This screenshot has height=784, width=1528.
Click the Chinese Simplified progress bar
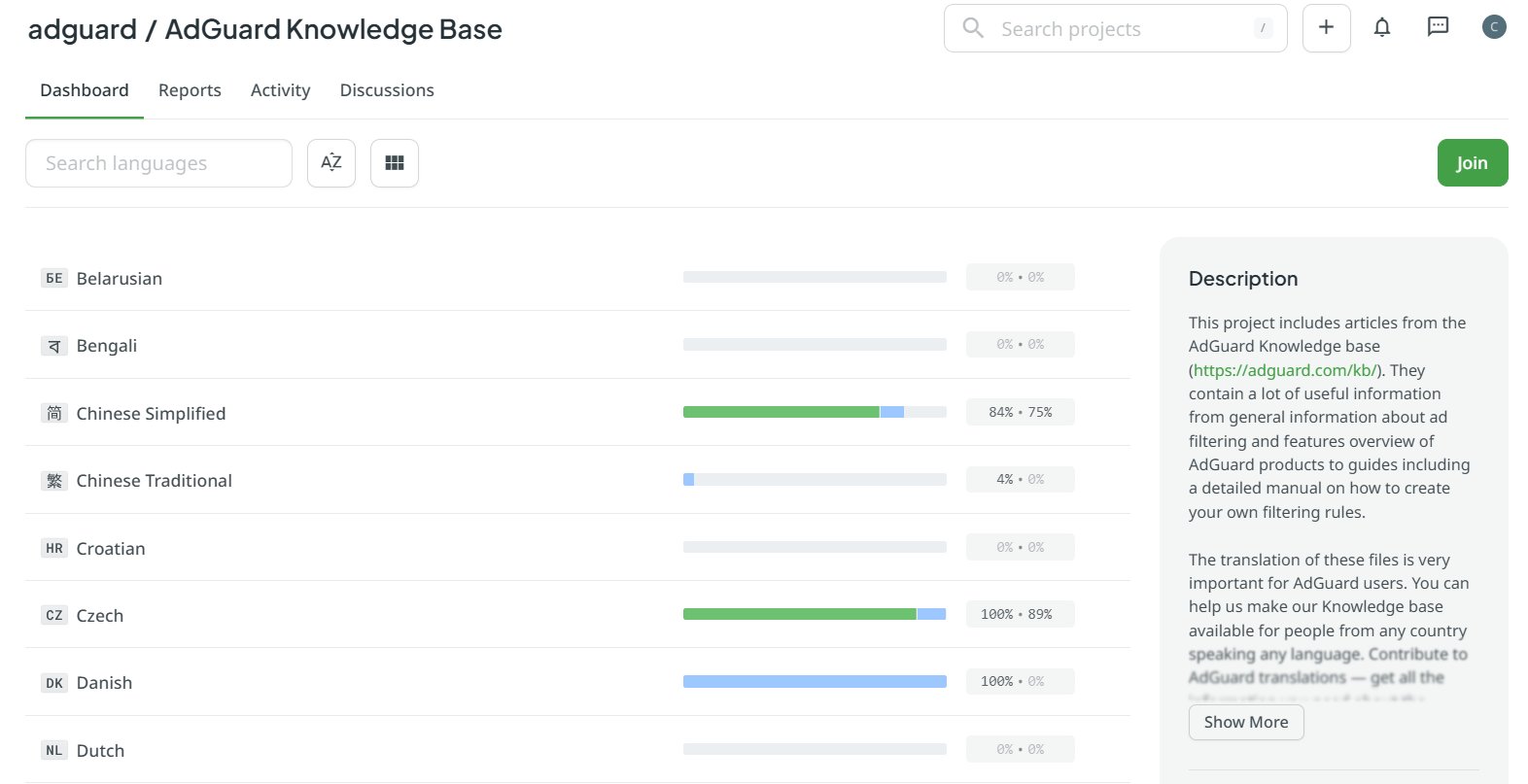tap(815, 412)
